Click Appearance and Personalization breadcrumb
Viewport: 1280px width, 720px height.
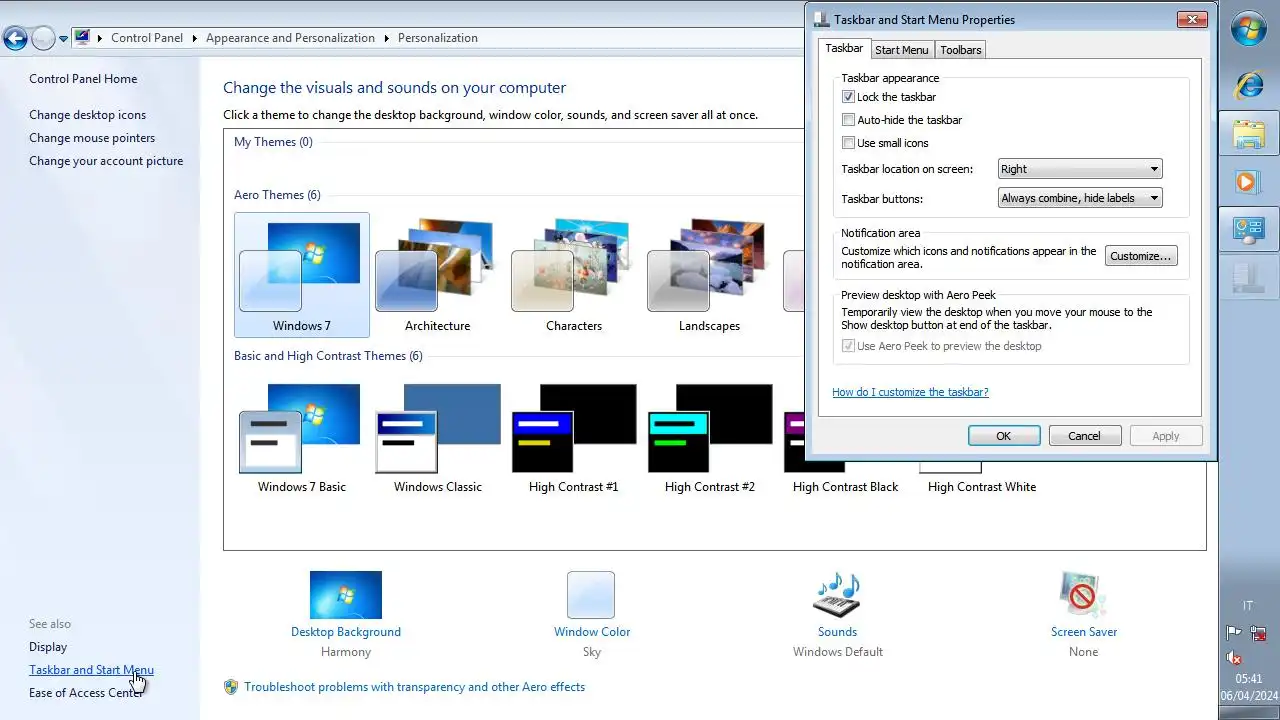coord(290,38)
